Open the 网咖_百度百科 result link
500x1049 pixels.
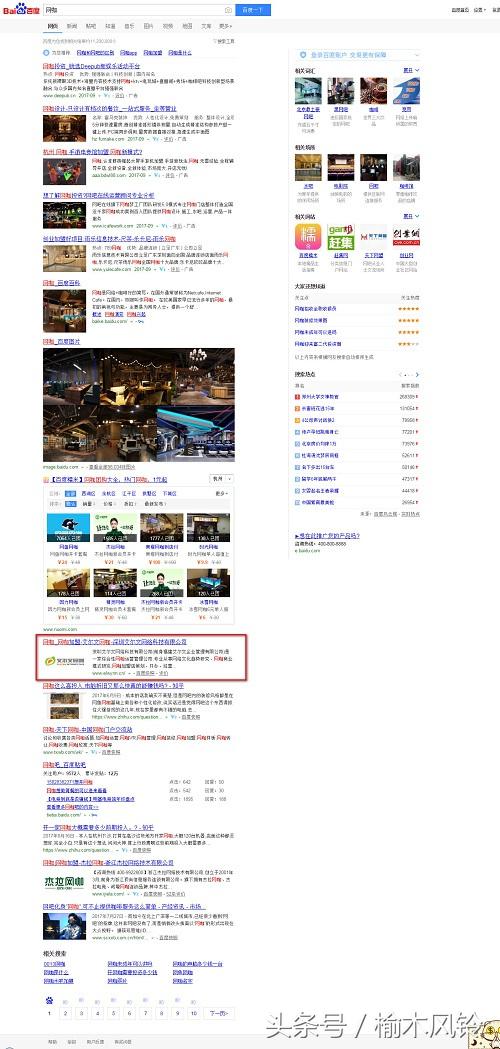click(62, 282)
